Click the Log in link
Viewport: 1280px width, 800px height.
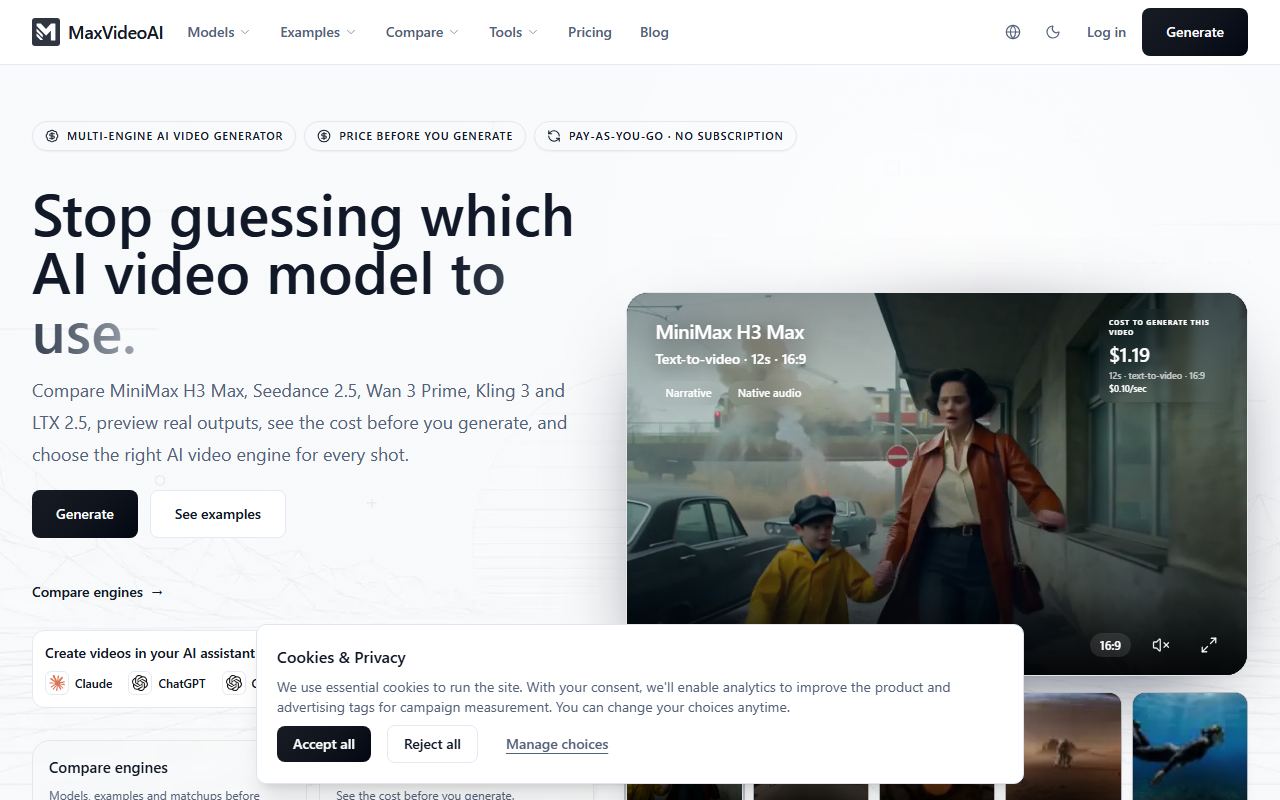click(x=1106, y=32)
